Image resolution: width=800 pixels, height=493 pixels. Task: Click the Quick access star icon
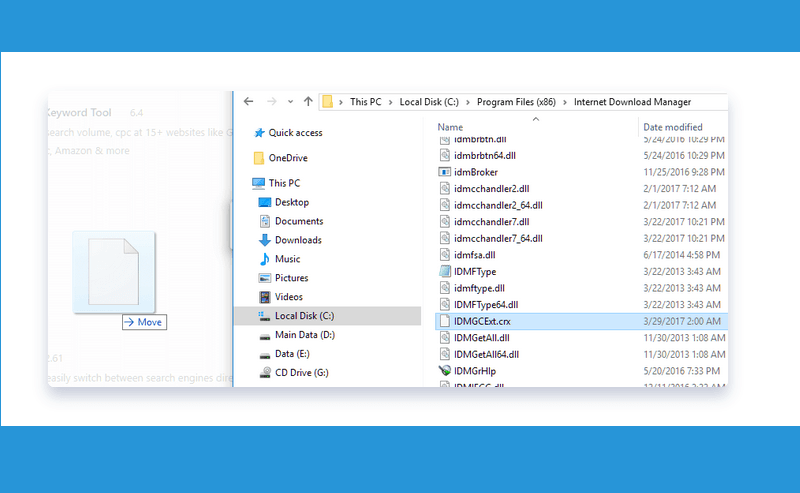click(259, 133)
